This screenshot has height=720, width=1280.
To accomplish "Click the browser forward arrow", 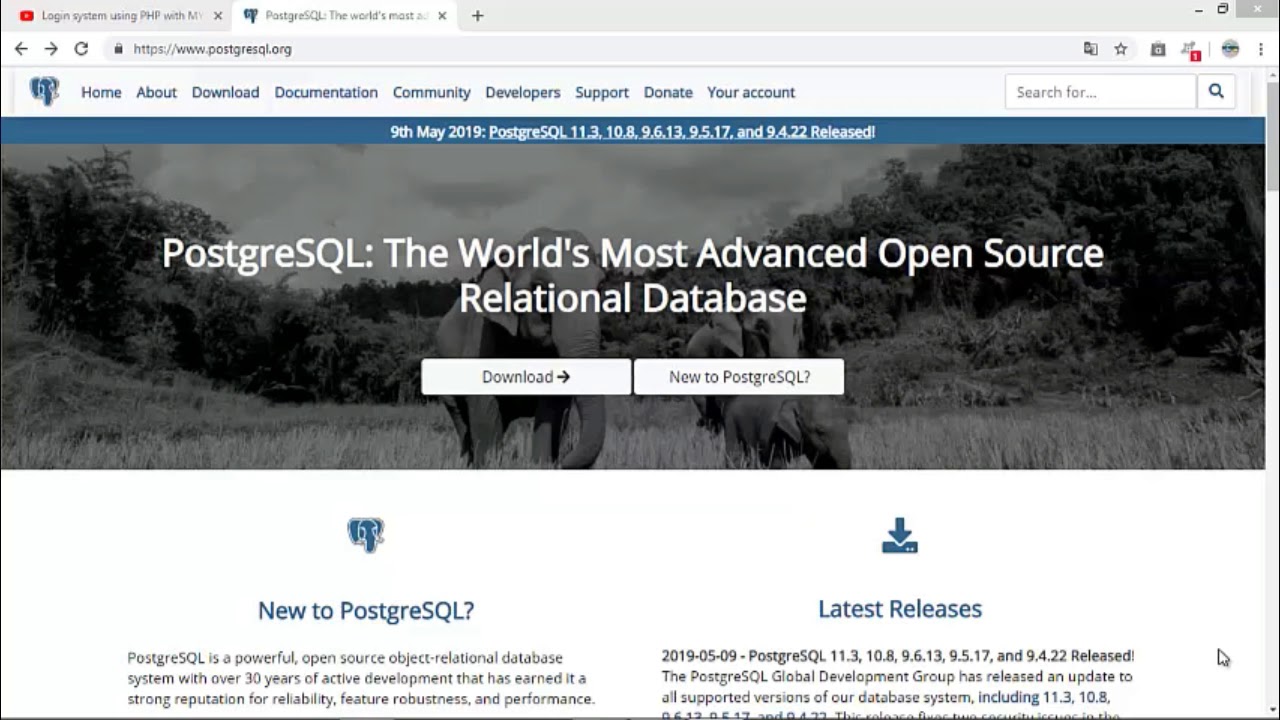I will click(51, 49).
